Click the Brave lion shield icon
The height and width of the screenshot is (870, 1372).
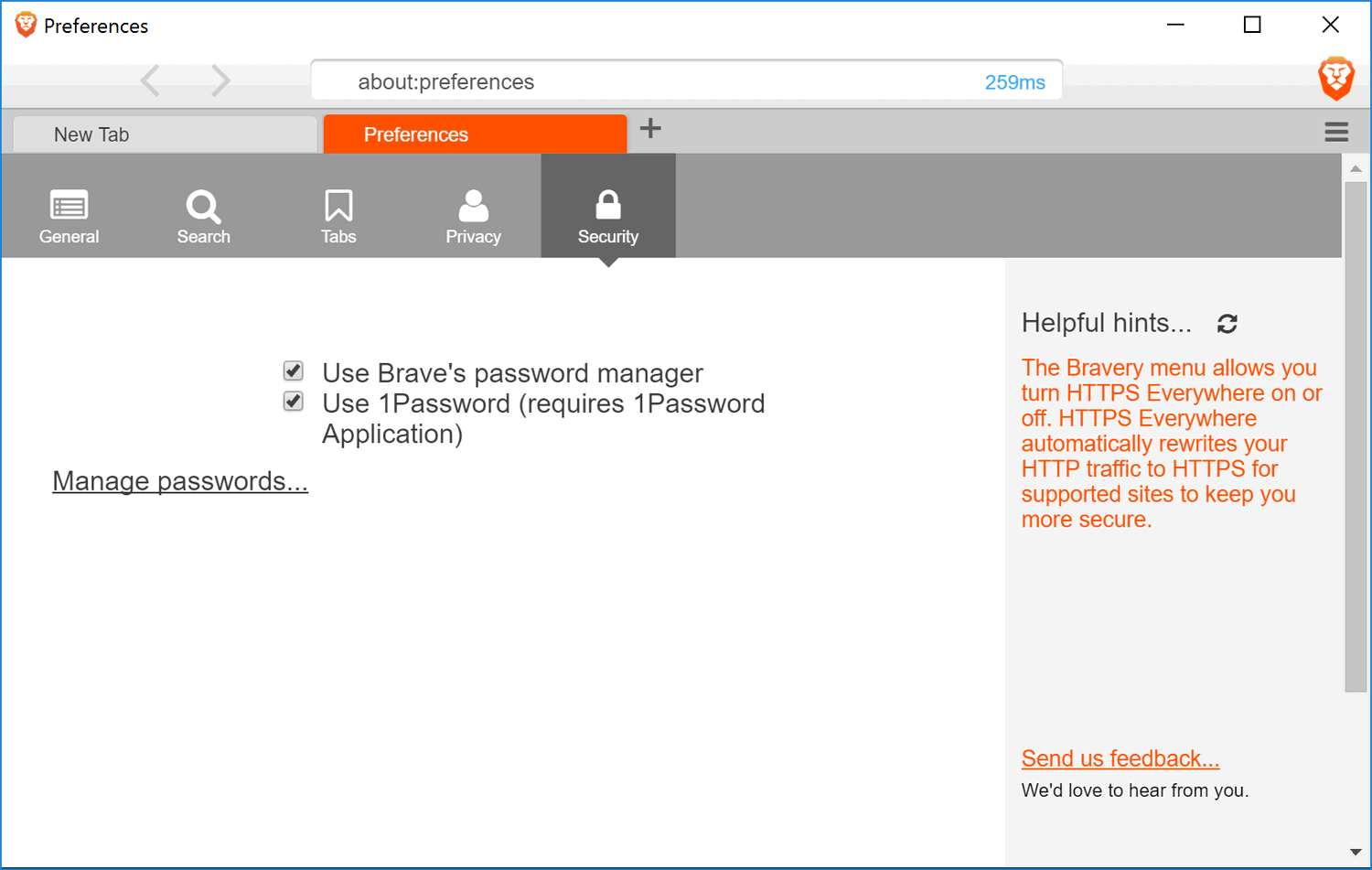[1335, 79]
